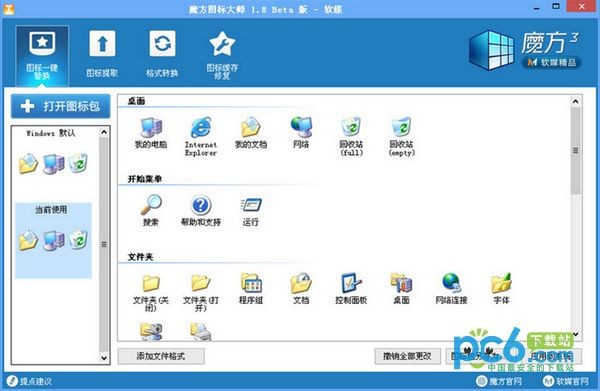Click the 桌面 section header

click(136, 101)
